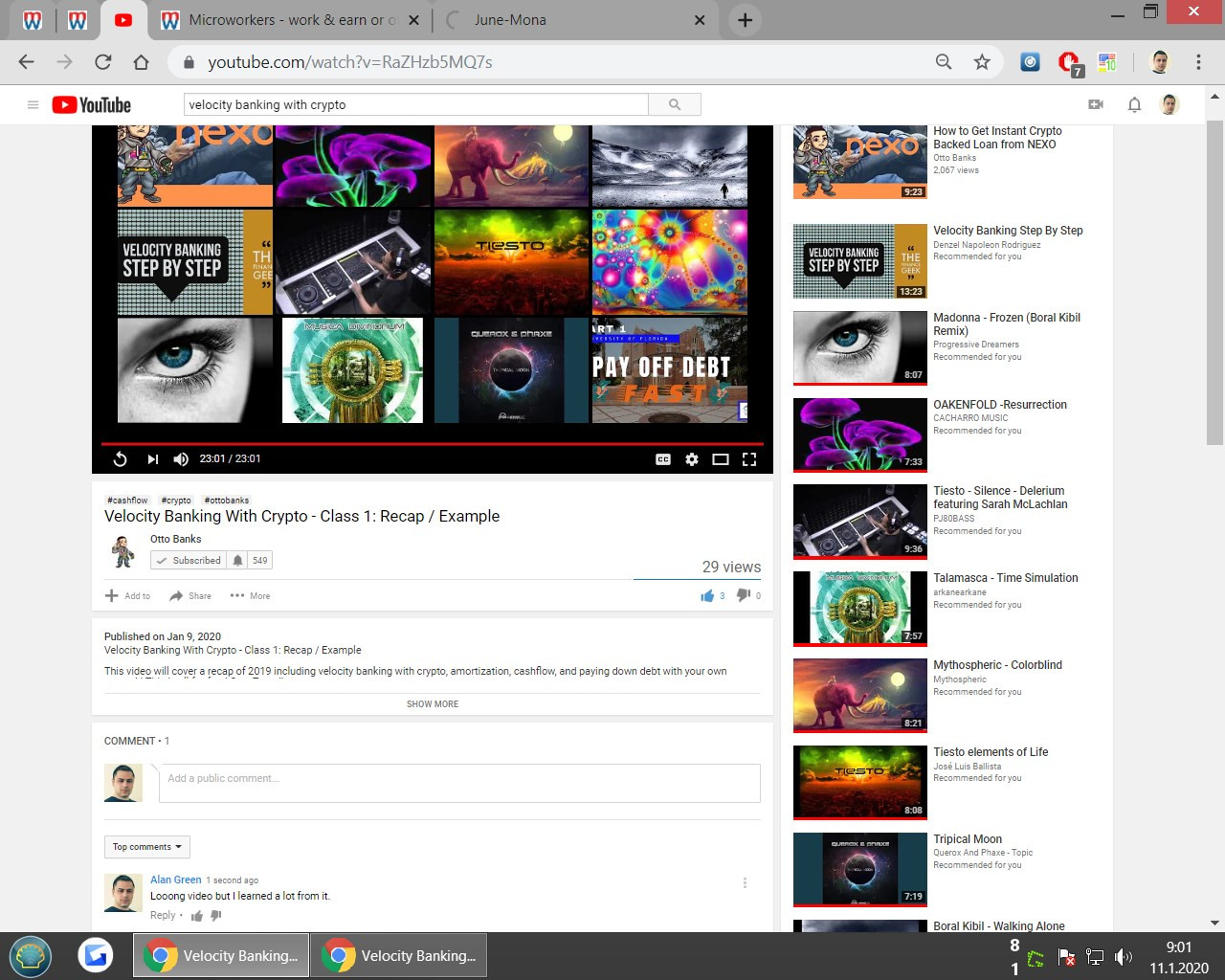Click the address bar URL
Image resolution: width=1225 pixels, height=980 pixels.
350,62
